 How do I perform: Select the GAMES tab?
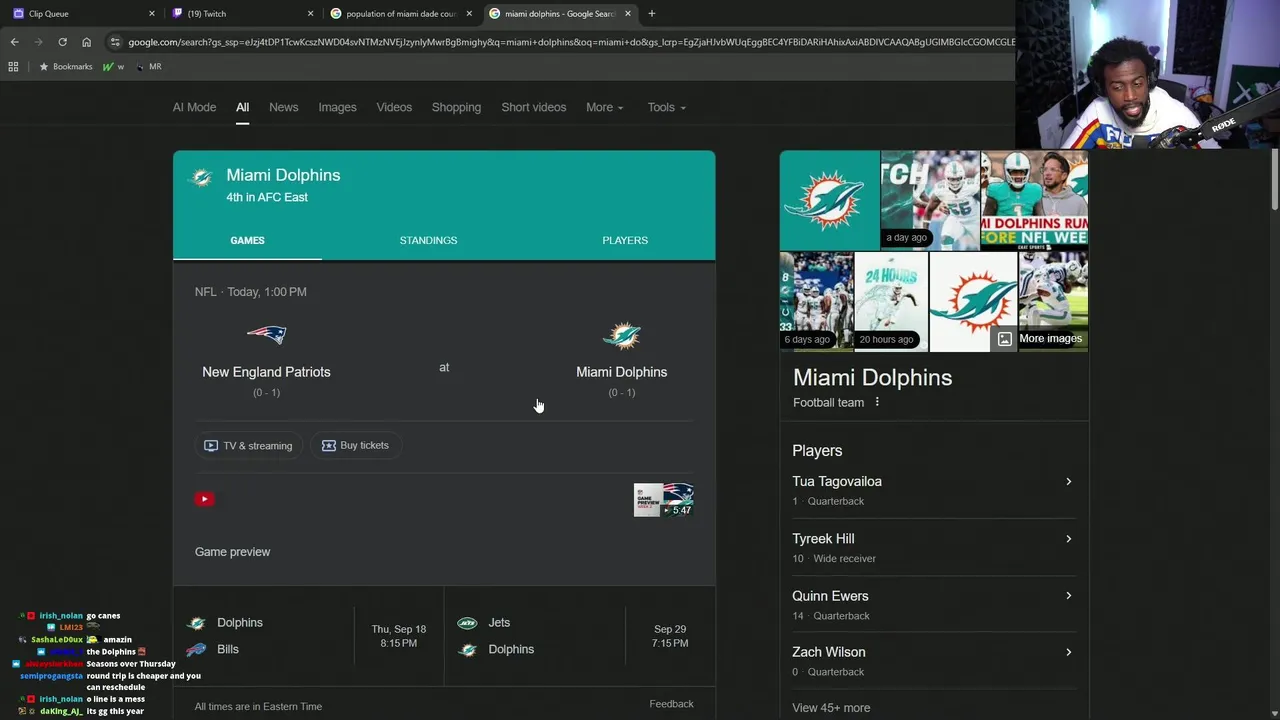[x=247, y=240]
